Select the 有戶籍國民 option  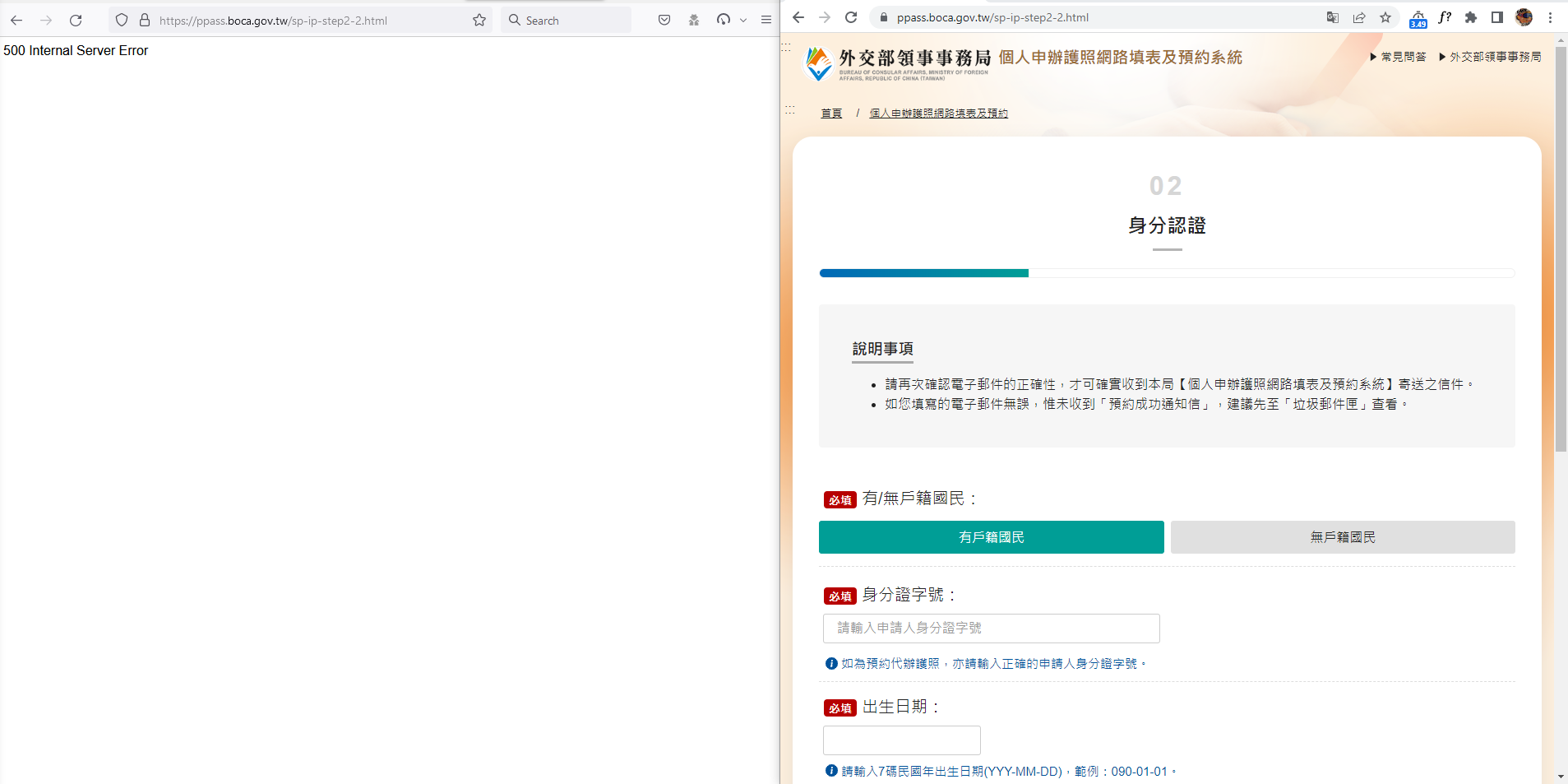tap(991, 537)
